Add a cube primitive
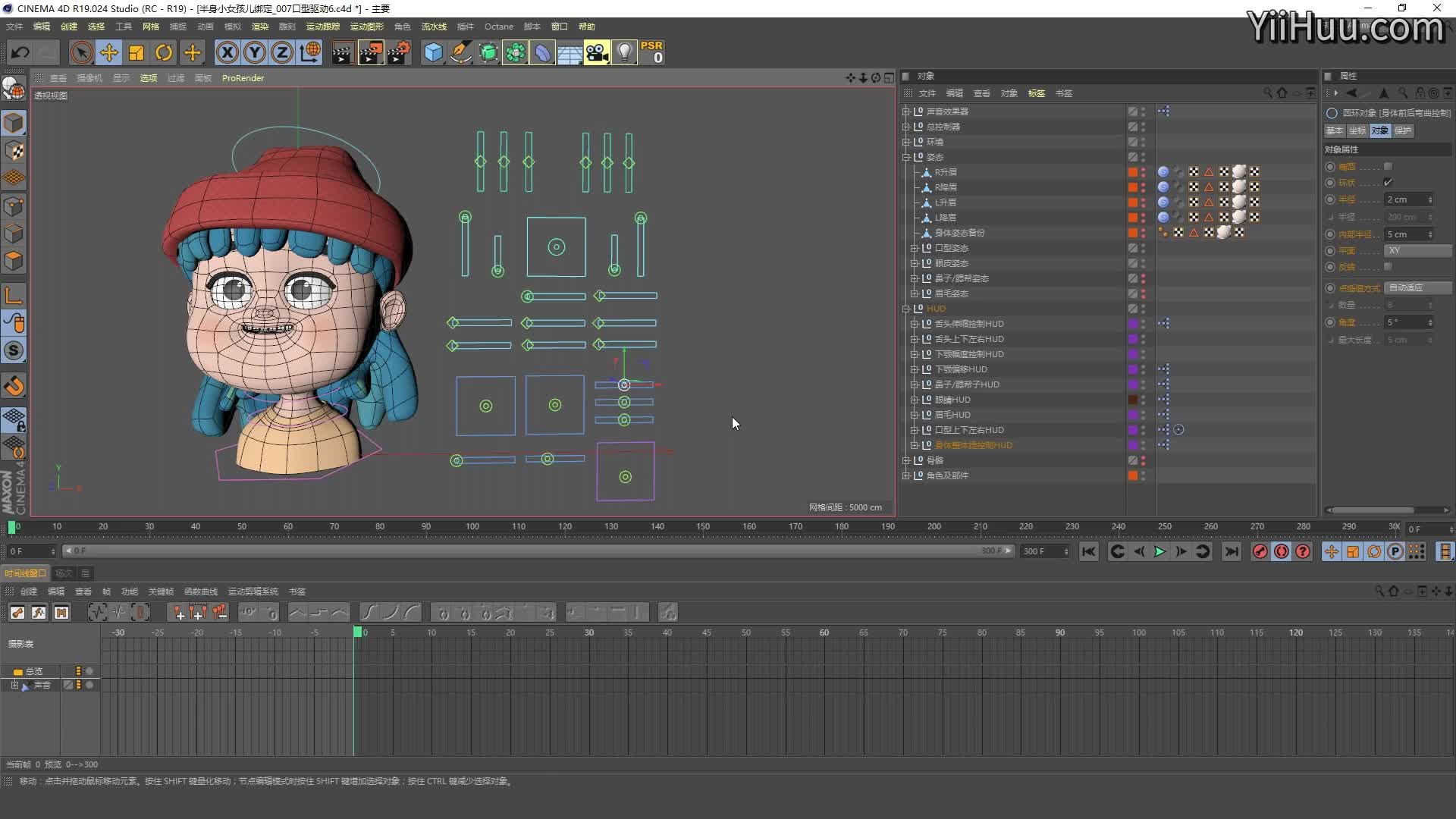 pyautogui.click(x=433, y=52)
